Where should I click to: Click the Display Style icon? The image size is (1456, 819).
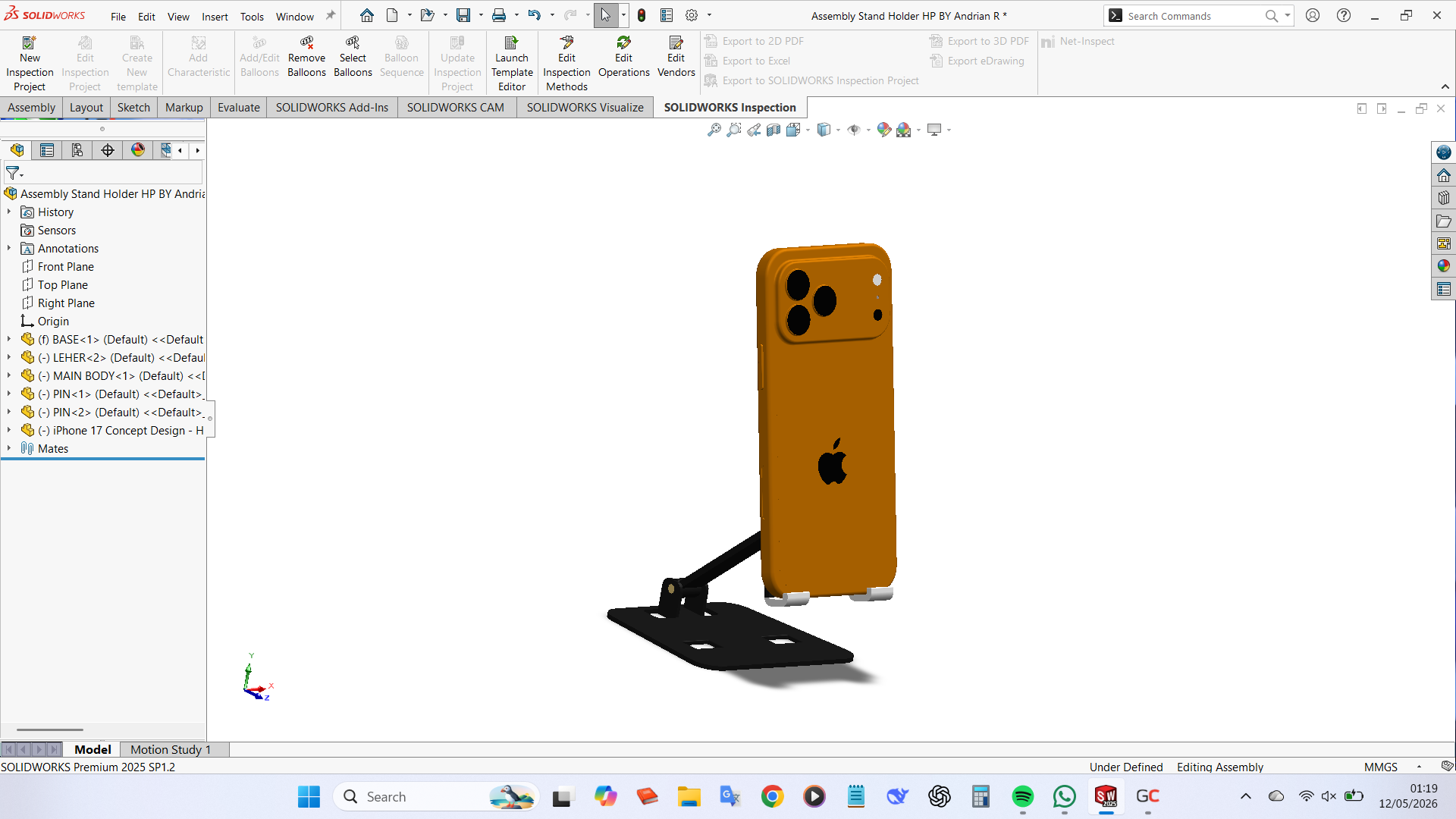coord(824,130)
